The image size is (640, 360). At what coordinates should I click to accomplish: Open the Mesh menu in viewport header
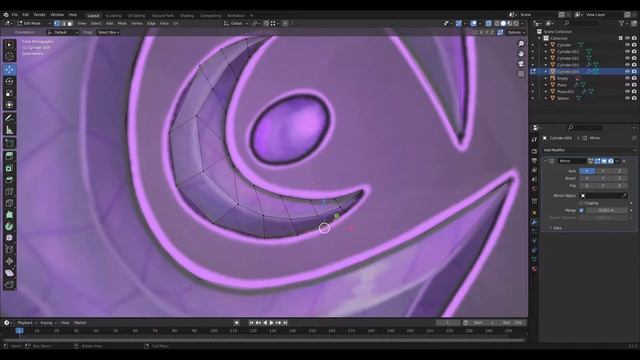click(122, 24)
